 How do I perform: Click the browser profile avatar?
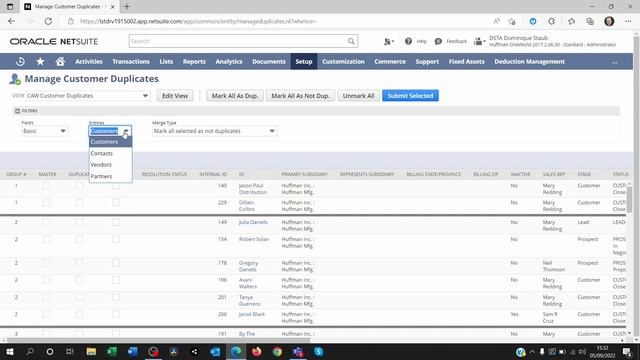point(609,21)
